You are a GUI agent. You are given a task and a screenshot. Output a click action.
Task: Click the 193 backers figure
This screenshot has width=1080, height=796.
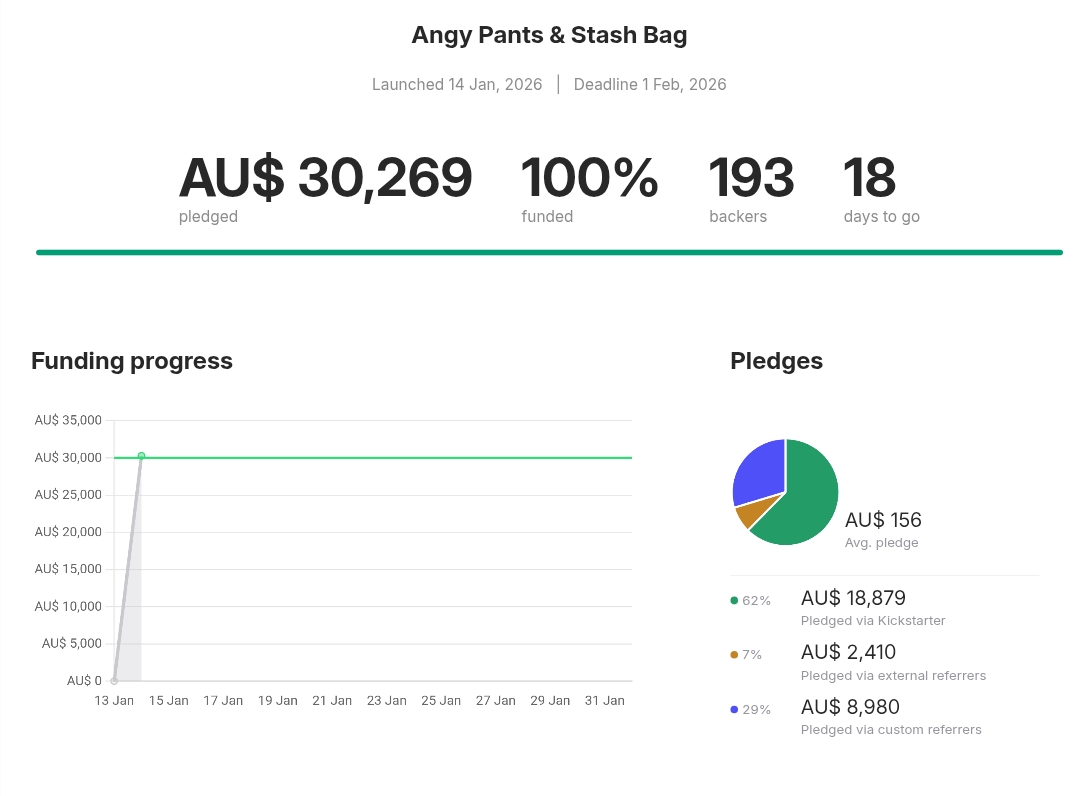(751, 178)
